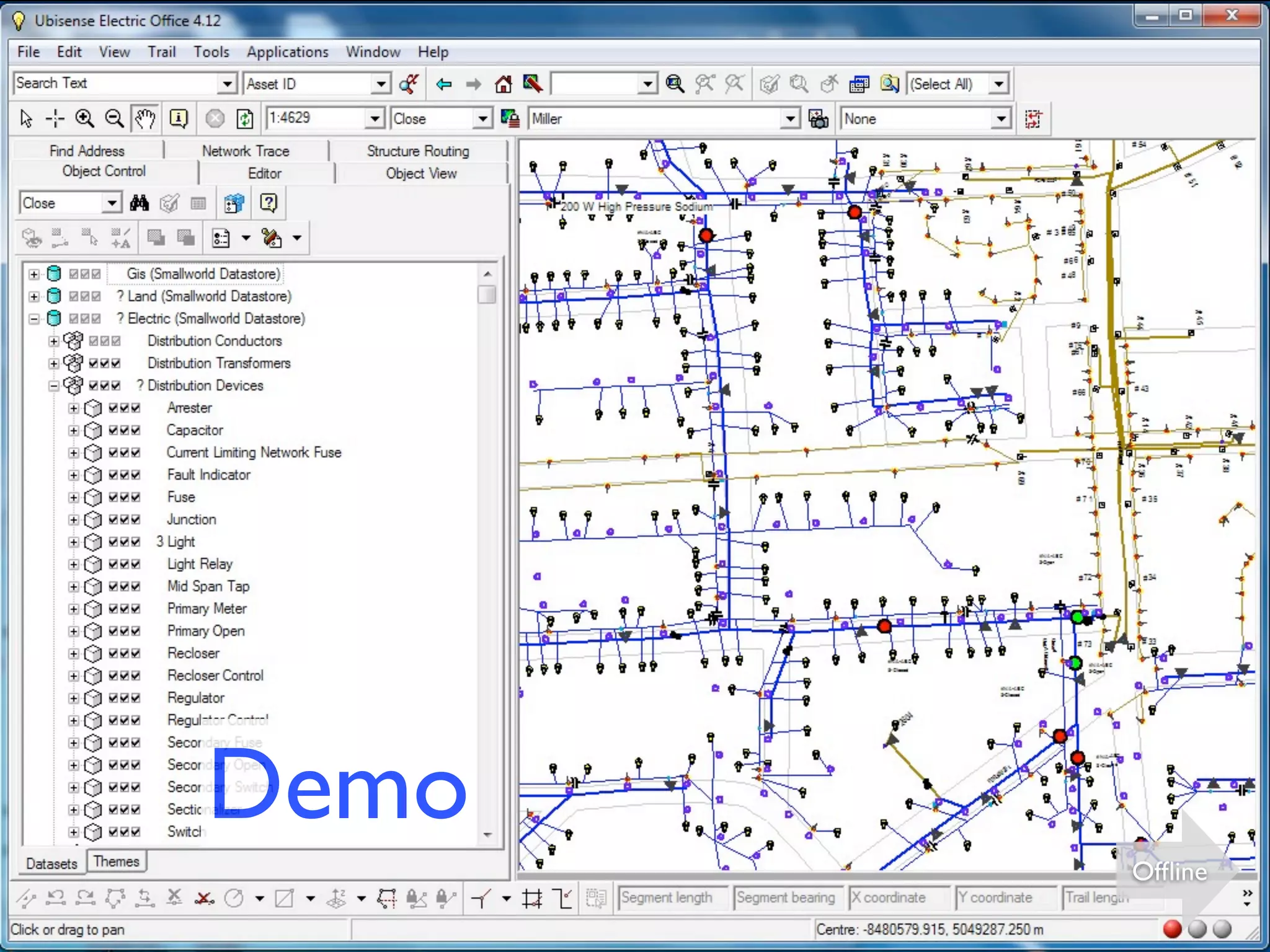
Task: Toggle Recloser visibility checkboxes
Action: tap(125, 653)
